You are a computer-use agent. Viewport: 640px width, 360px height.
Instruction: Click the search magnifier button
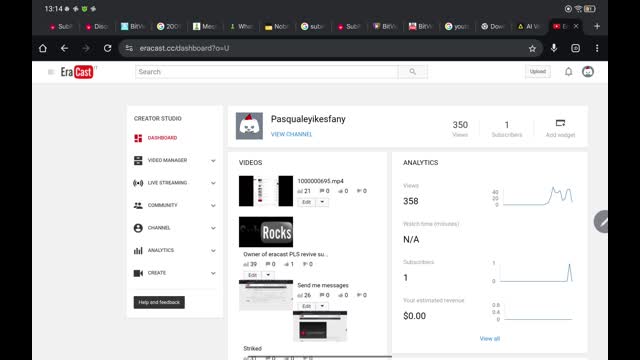coord(413,72)
